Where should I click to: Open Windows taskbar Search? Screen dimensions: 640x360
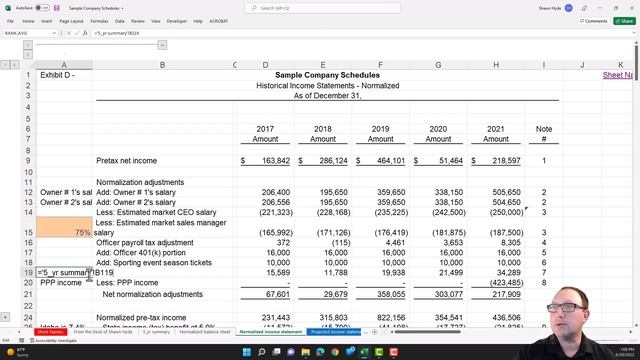(262, 352)
